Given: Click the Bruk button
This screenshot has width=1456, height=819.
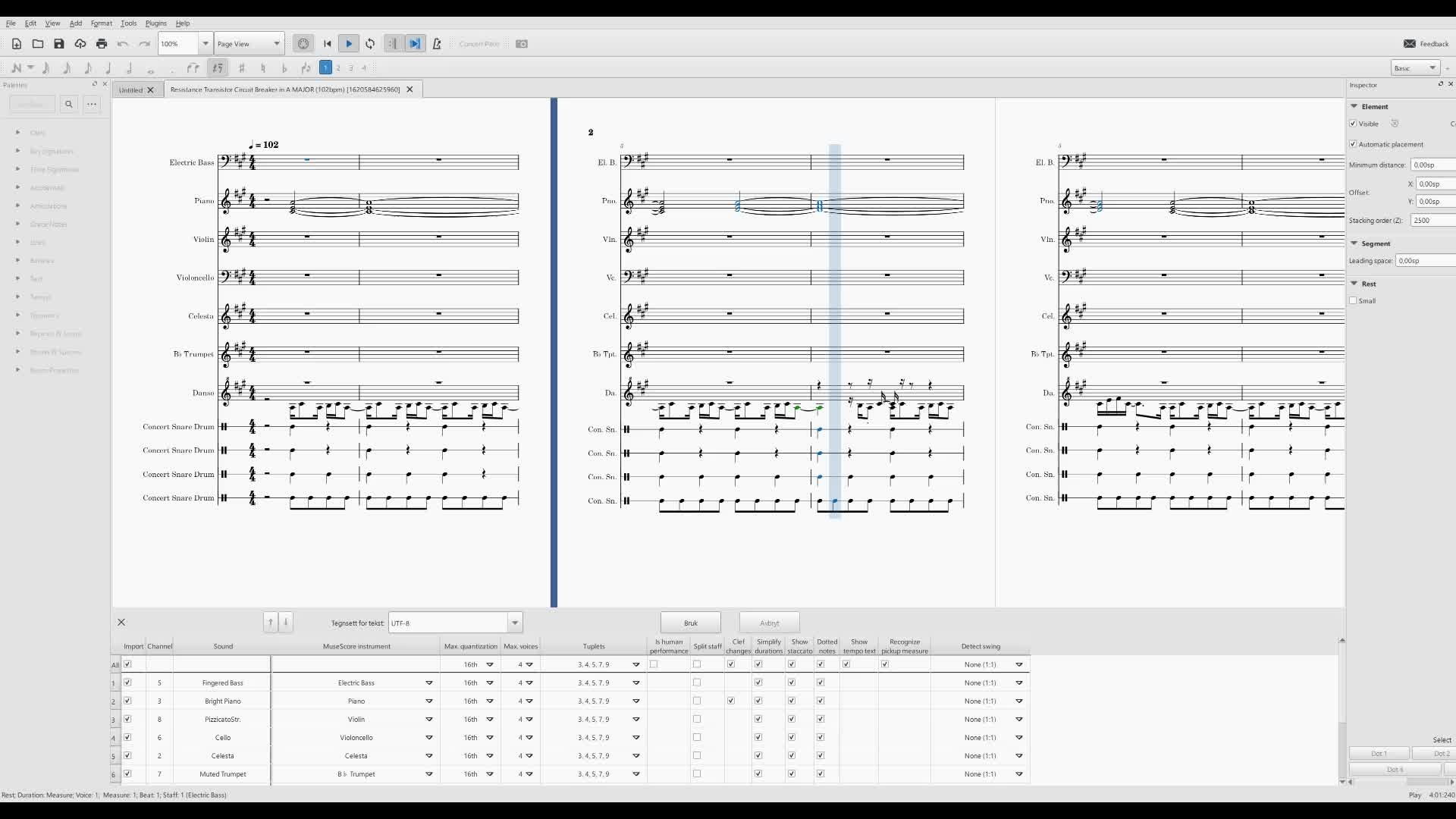Looking at the screenshot, I should coord(690,623).
